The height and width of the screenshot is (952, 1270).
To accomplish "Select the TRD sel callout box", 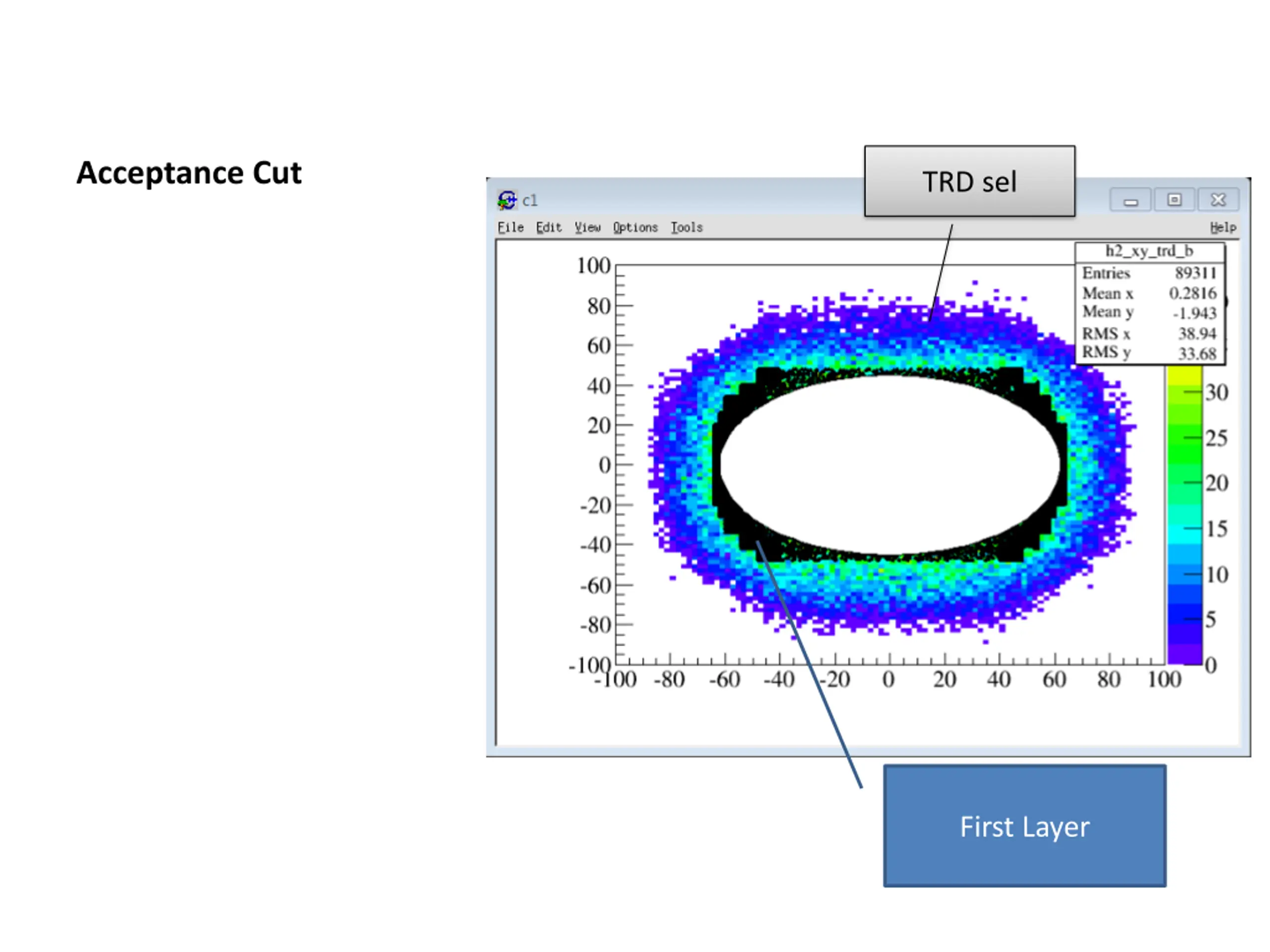I will [970, 181].
